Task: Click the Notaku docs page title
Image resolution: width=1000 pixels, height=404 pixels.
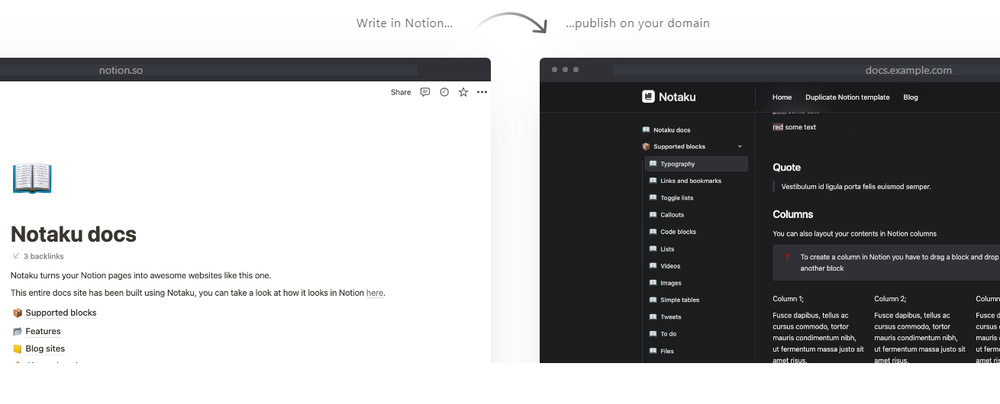Action: 73,234
